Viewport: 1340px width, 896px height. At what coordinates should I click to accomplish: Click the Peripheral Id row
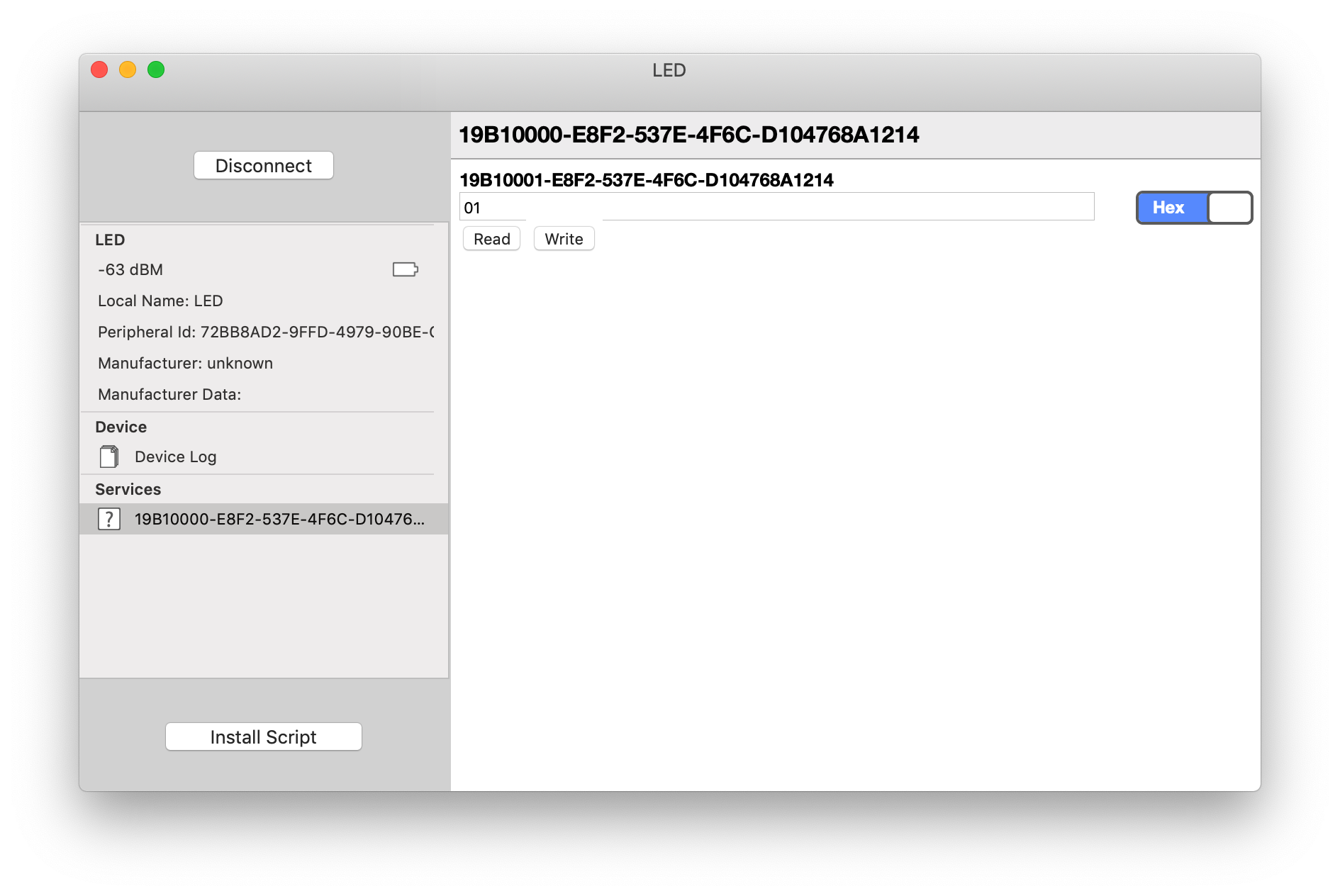[x=265, y=332]
